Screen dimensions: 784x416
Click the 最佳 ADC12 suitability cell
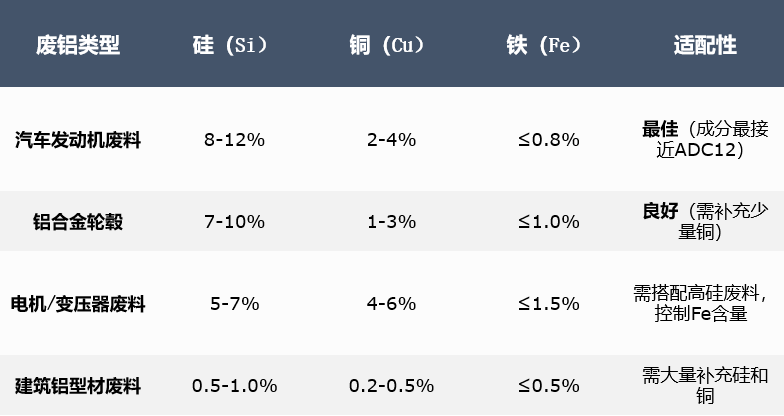[705, 140]
